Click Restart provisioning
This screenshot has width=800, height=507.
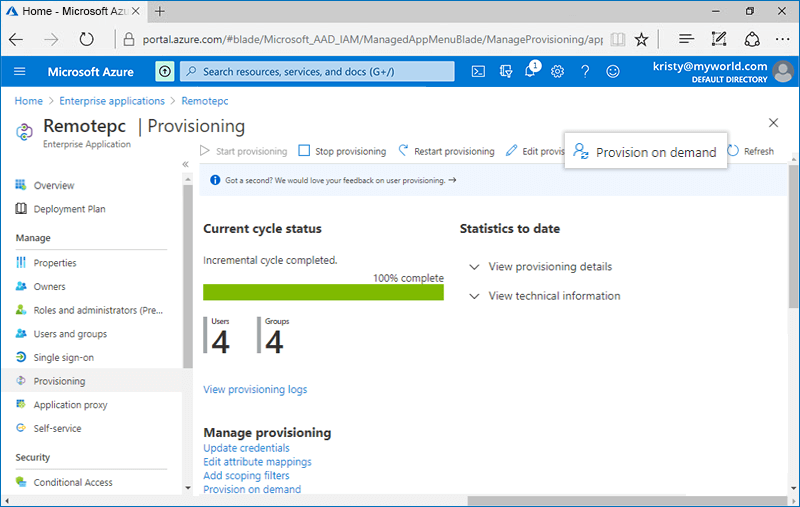(446, 152)
